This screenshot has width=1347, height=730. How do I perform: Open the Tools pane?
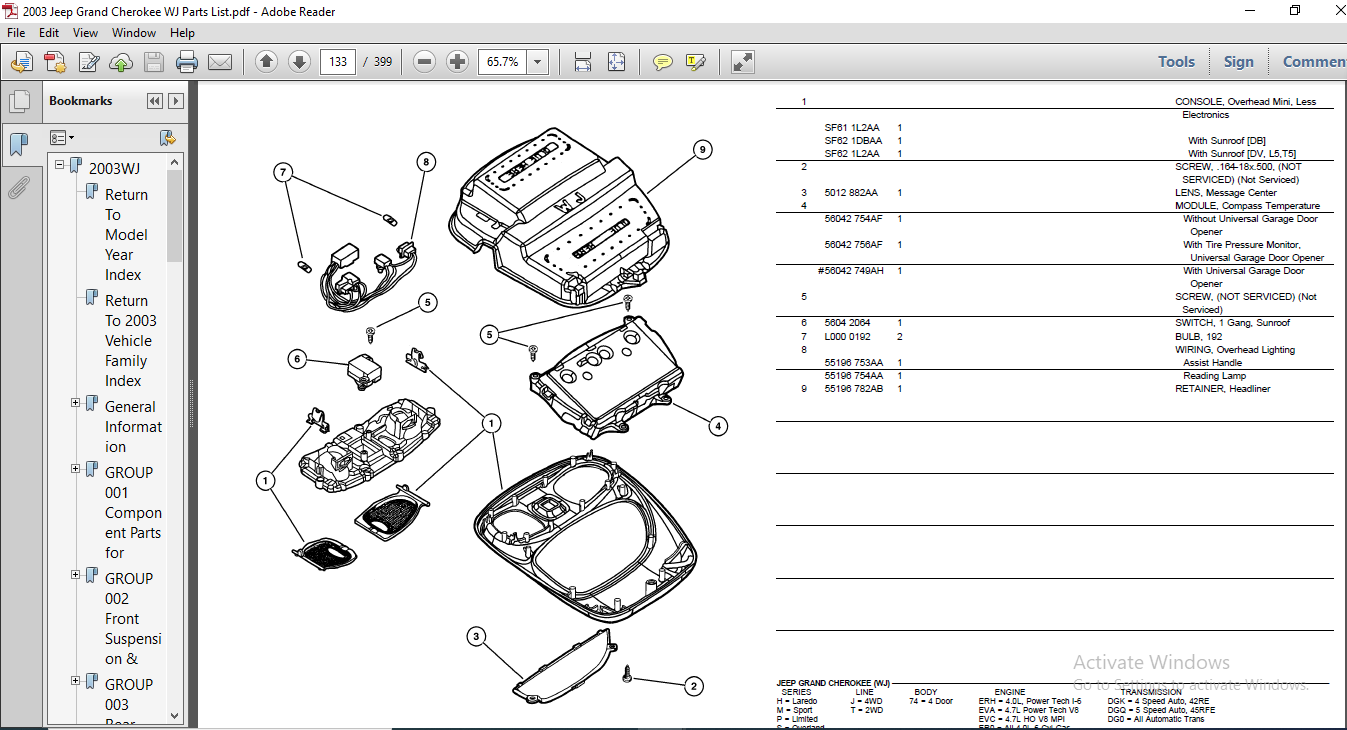click(x=1176, y=62)
